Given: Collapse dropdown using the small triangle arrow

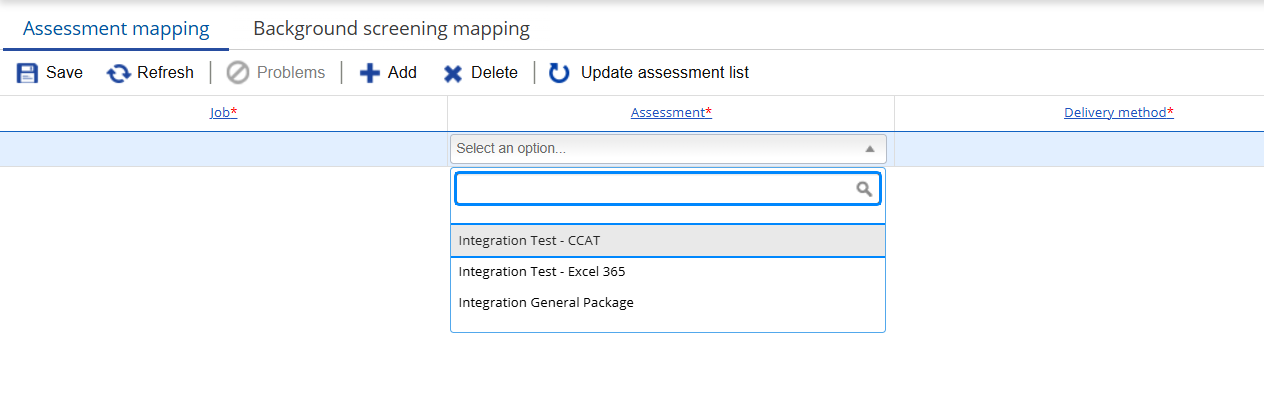Looking at the screenshot, I should pyautogui.click(x=869, y=149).
